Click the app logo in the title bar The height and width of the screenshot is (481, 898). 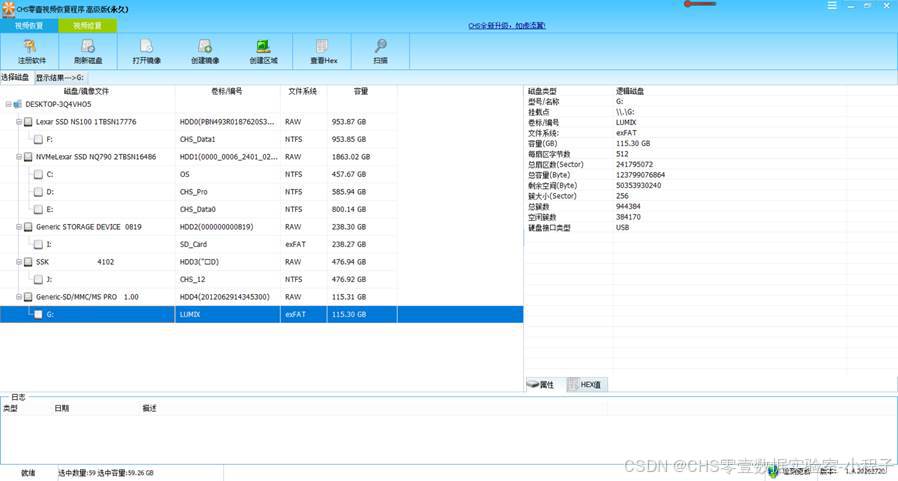pyautogui.click(x=8, y=9)
